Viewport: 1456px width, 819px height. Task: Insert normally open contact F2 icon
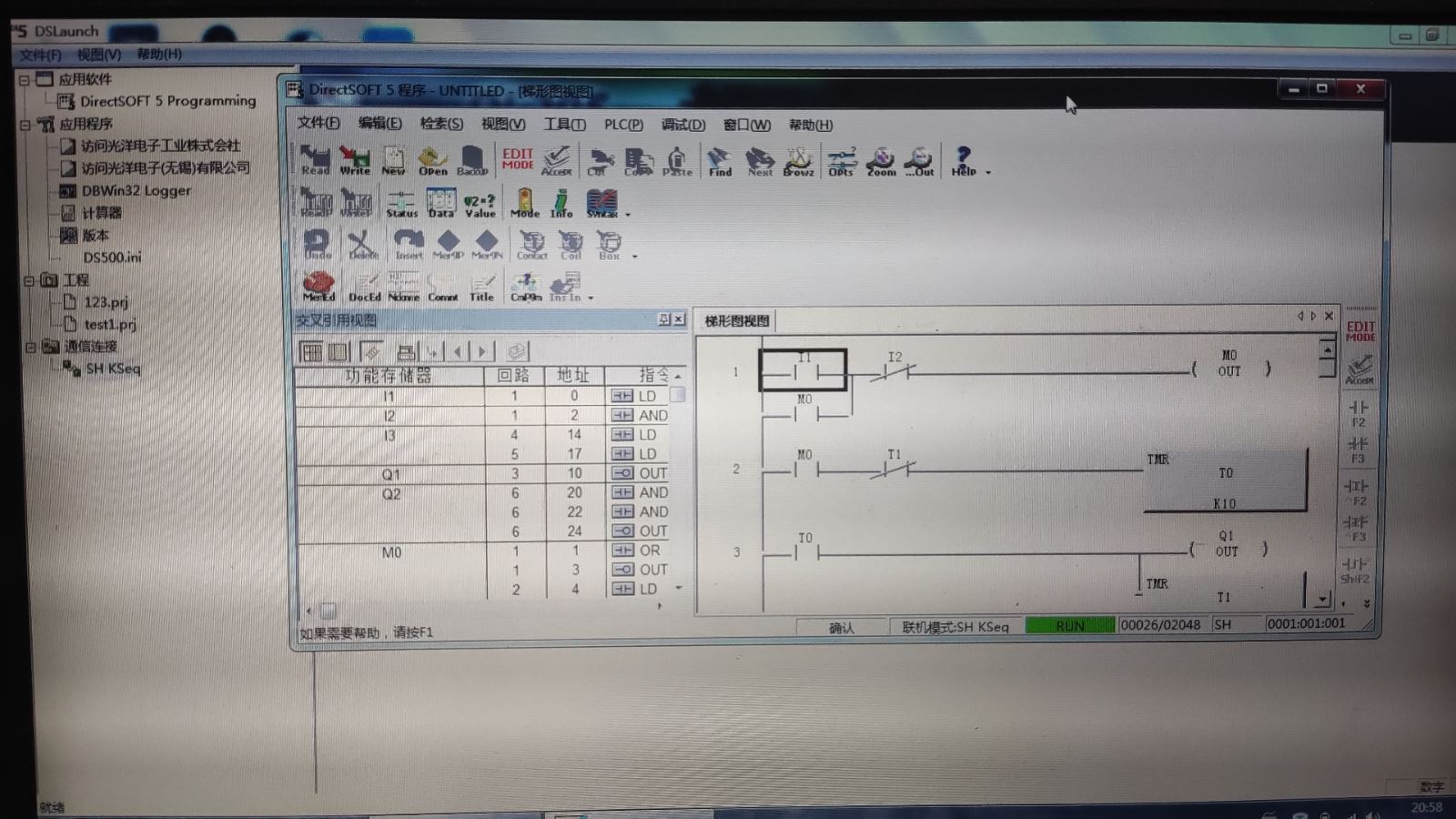coord(1358,412)
